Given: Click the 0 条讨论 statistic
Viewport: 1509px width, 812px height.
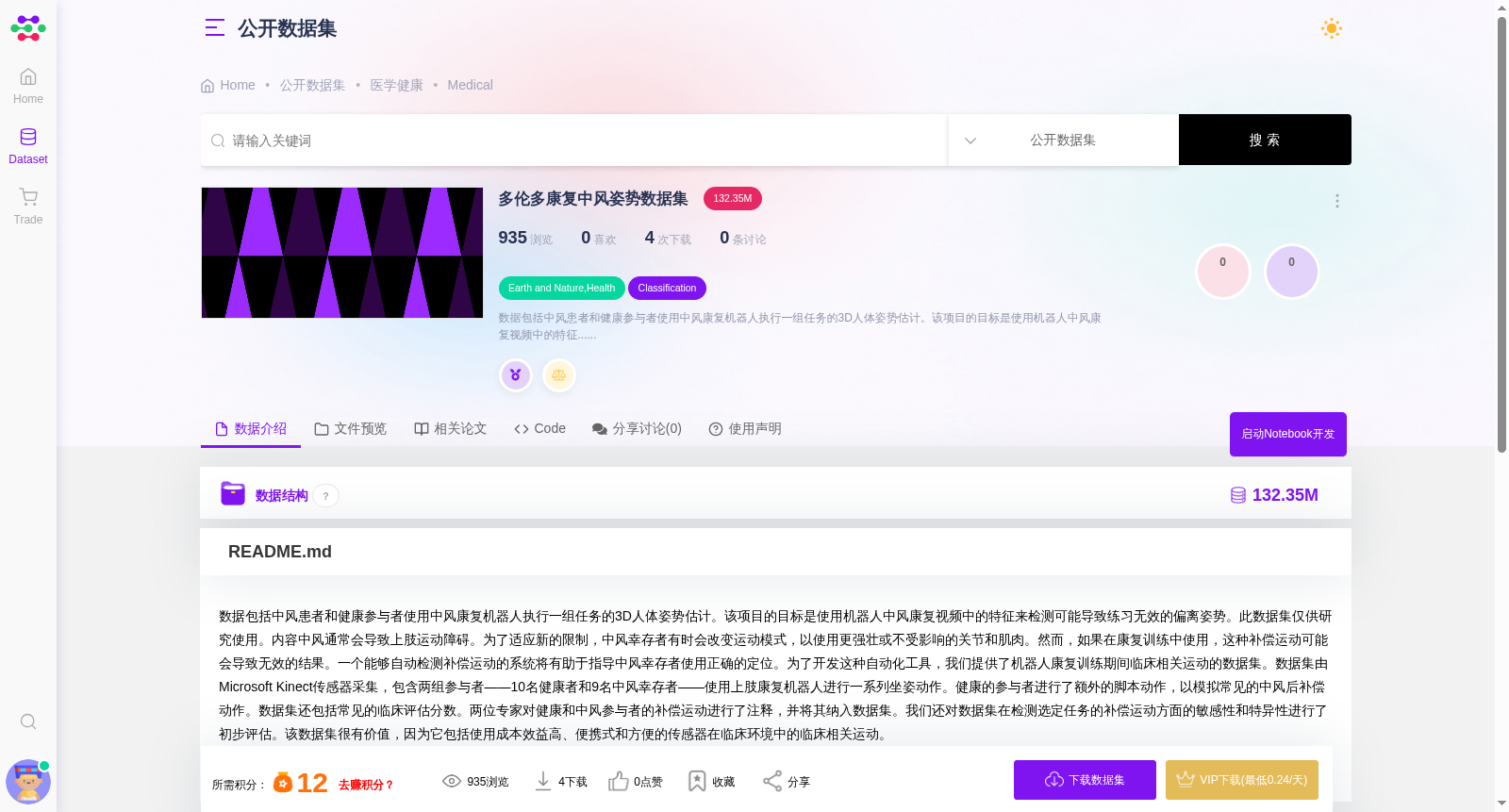Looking at the screenshot, I should (743, 238).
